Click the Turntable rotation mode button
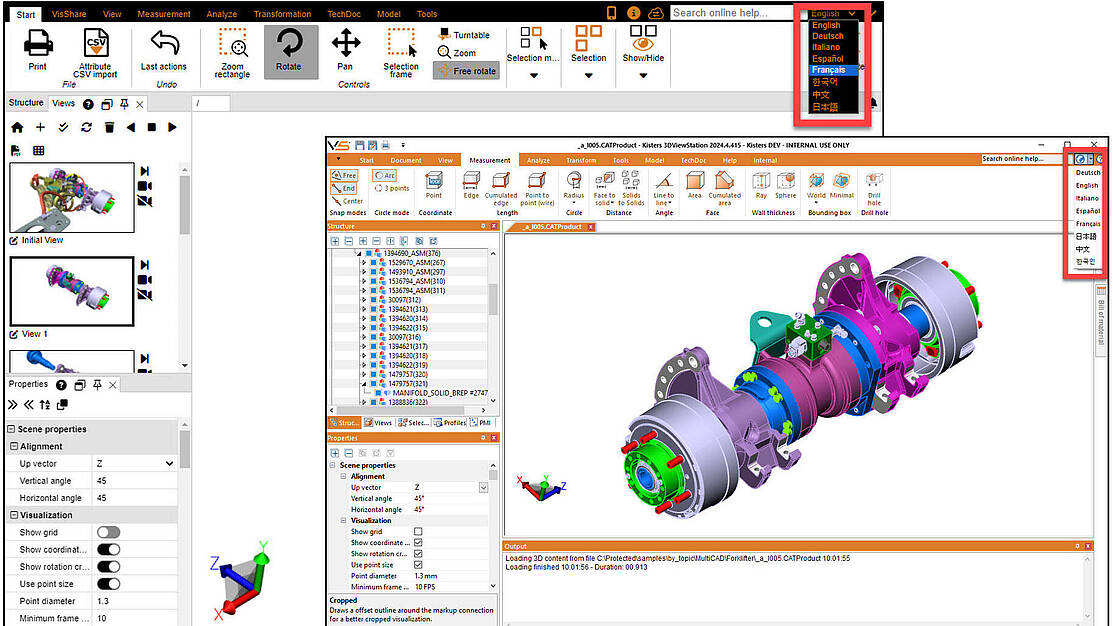 [465, 35]
